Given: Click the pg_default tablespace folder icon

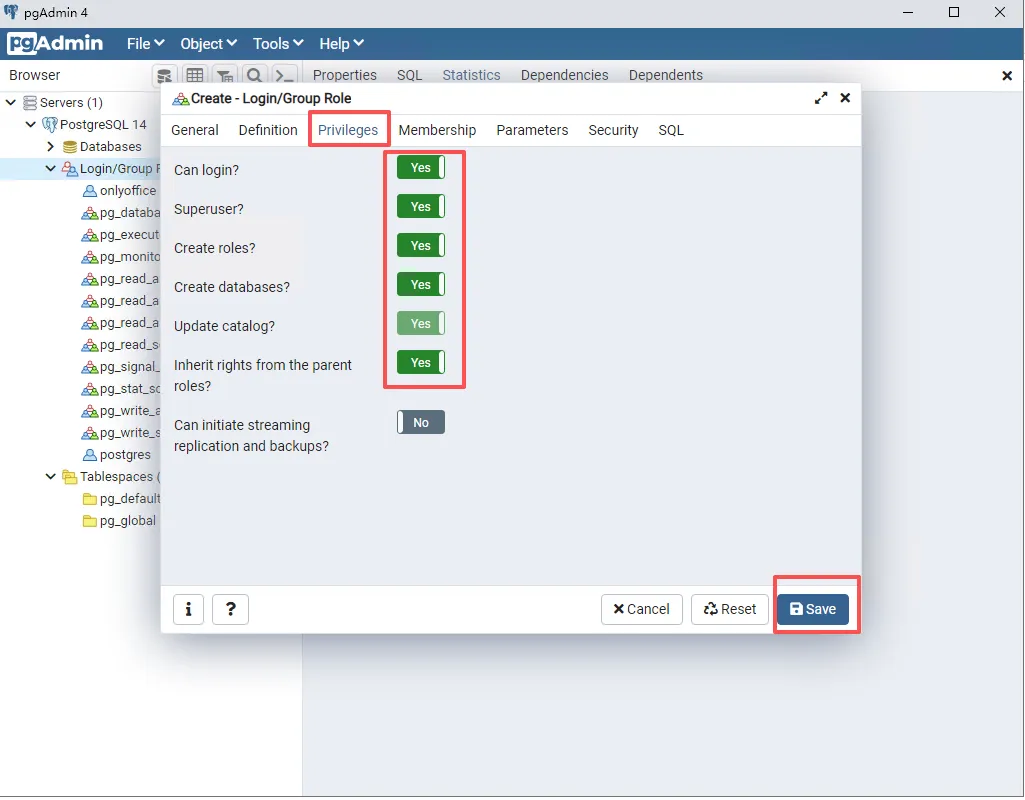Looking at the screenshot, I should point(90,499).
